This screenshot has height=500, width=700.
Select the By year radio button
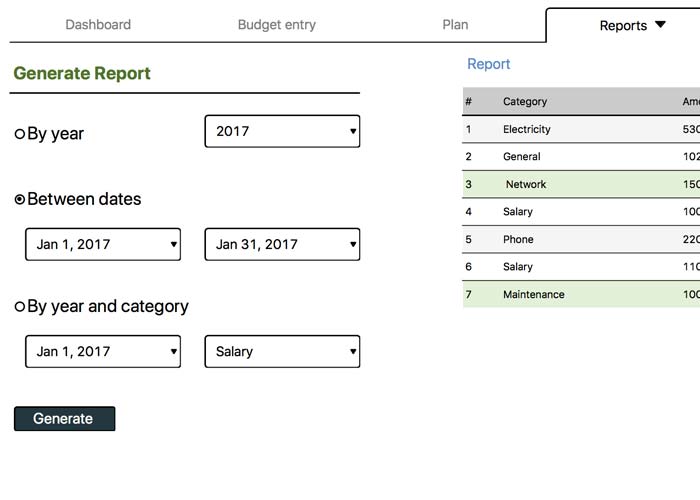(20, 133)
